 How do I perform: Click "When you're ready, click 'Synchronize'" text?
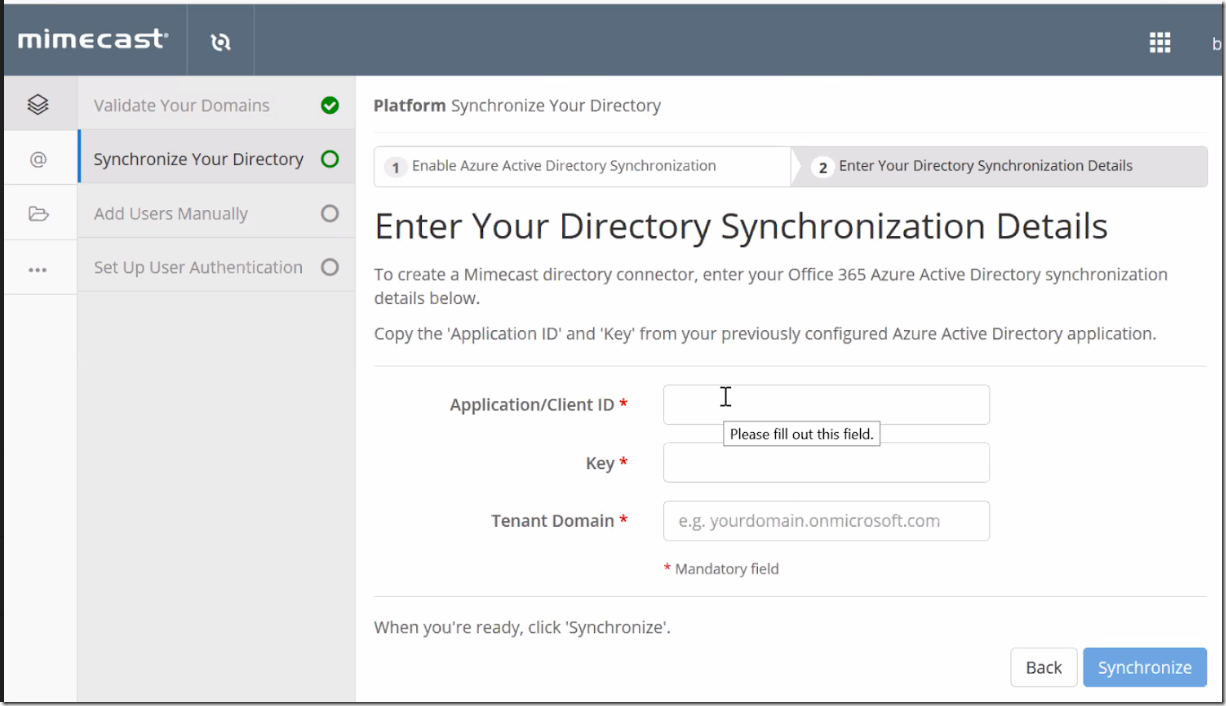[522, 628]
